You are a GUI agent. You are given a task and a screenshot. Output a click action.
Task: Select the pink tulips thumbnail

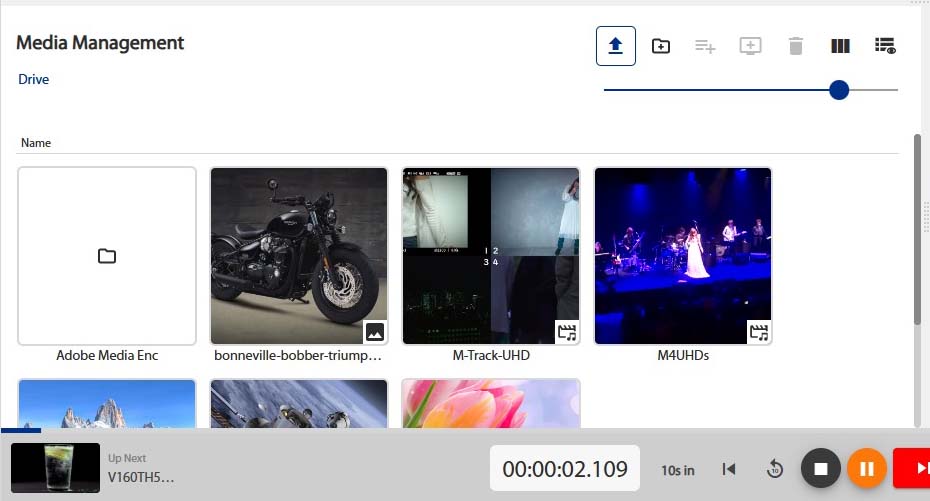491,403
